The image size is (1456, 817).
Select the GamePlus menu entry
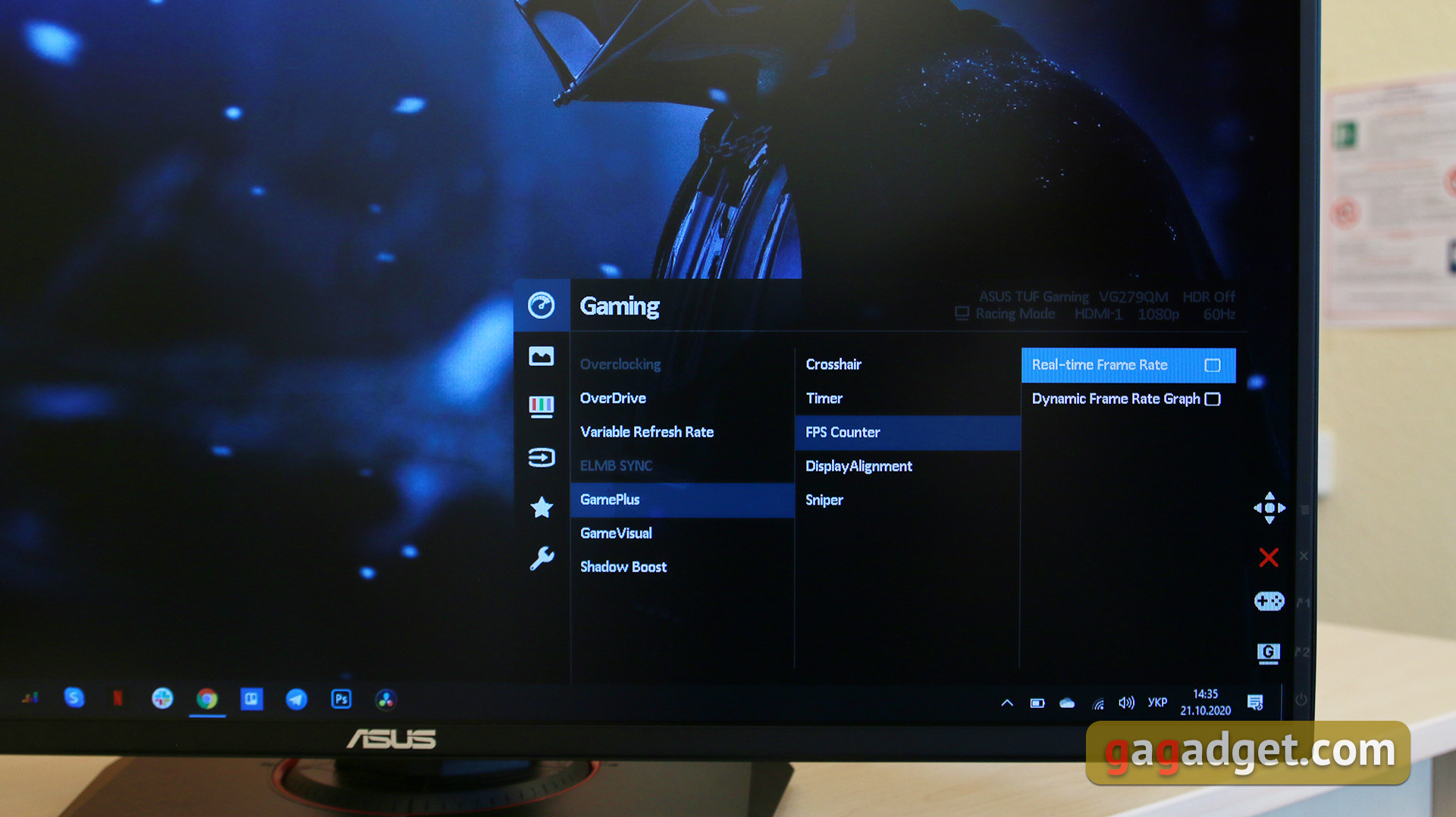tap(682, 499)
